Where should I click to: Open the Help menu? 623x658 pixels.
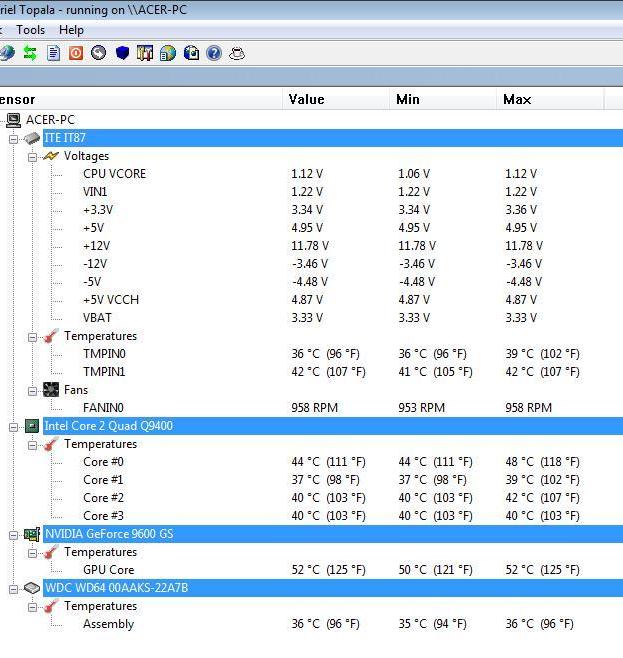coord(71,30)
